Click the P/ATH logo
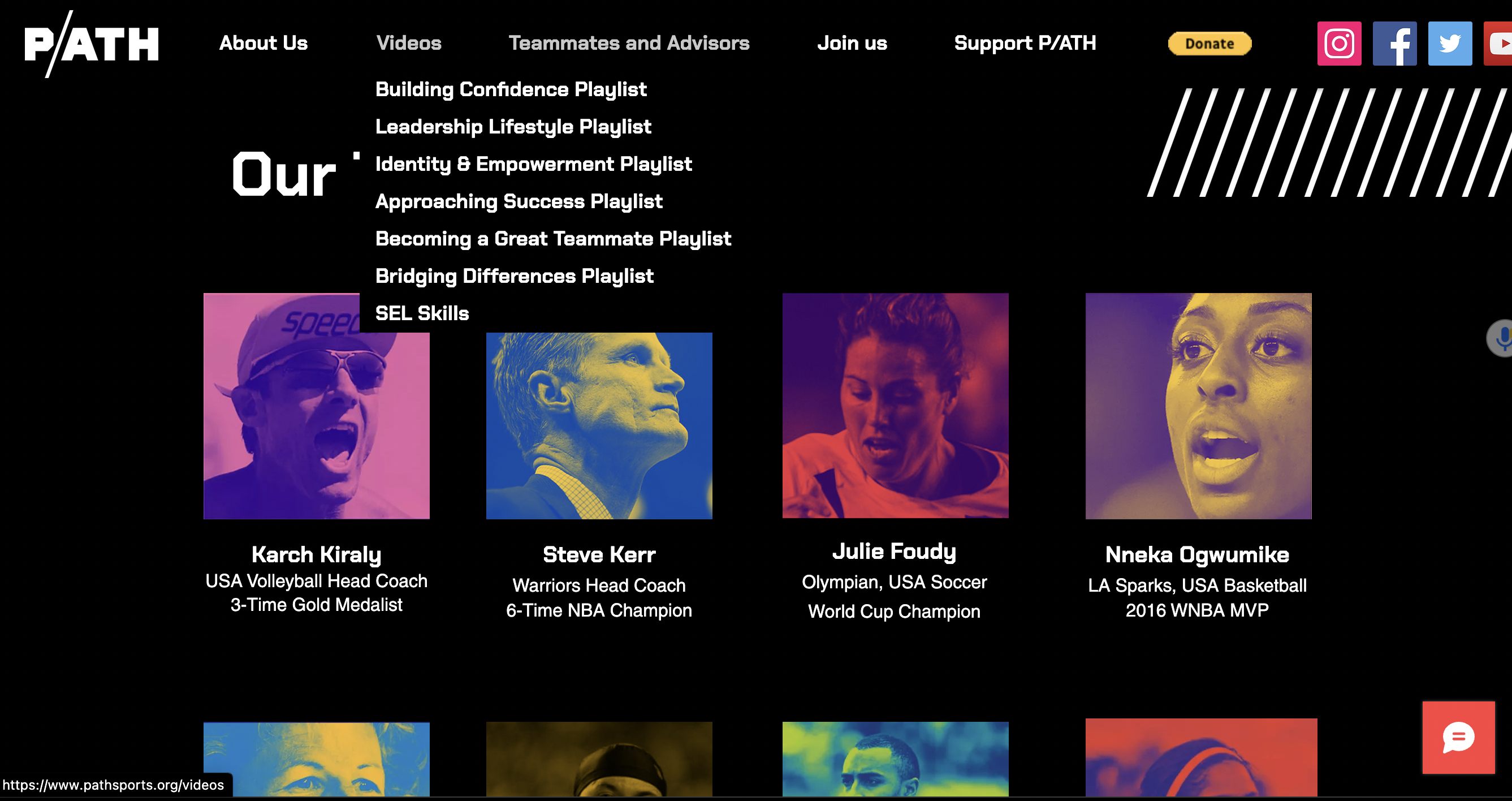 click(x=92, y=44)
